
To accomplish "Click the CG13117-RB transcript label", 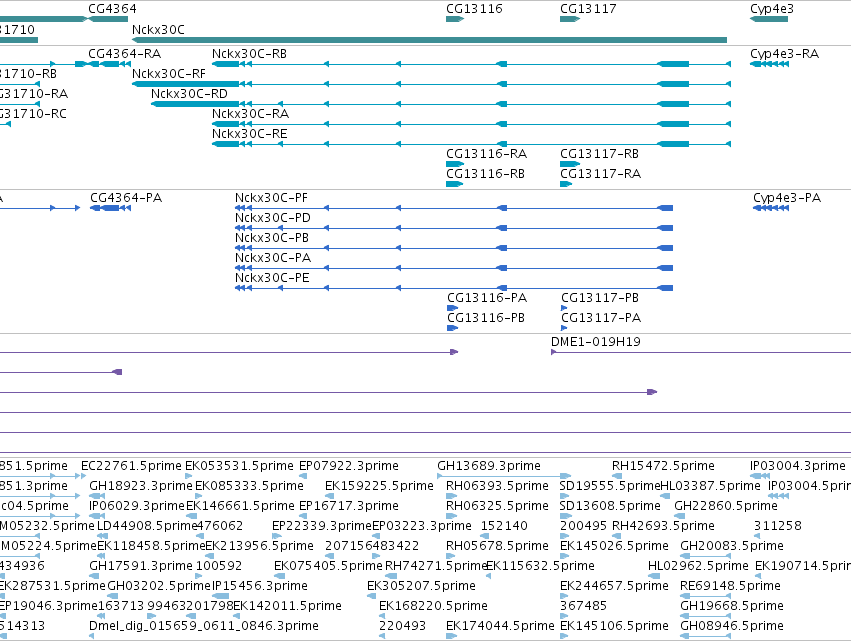I will 599,154.
